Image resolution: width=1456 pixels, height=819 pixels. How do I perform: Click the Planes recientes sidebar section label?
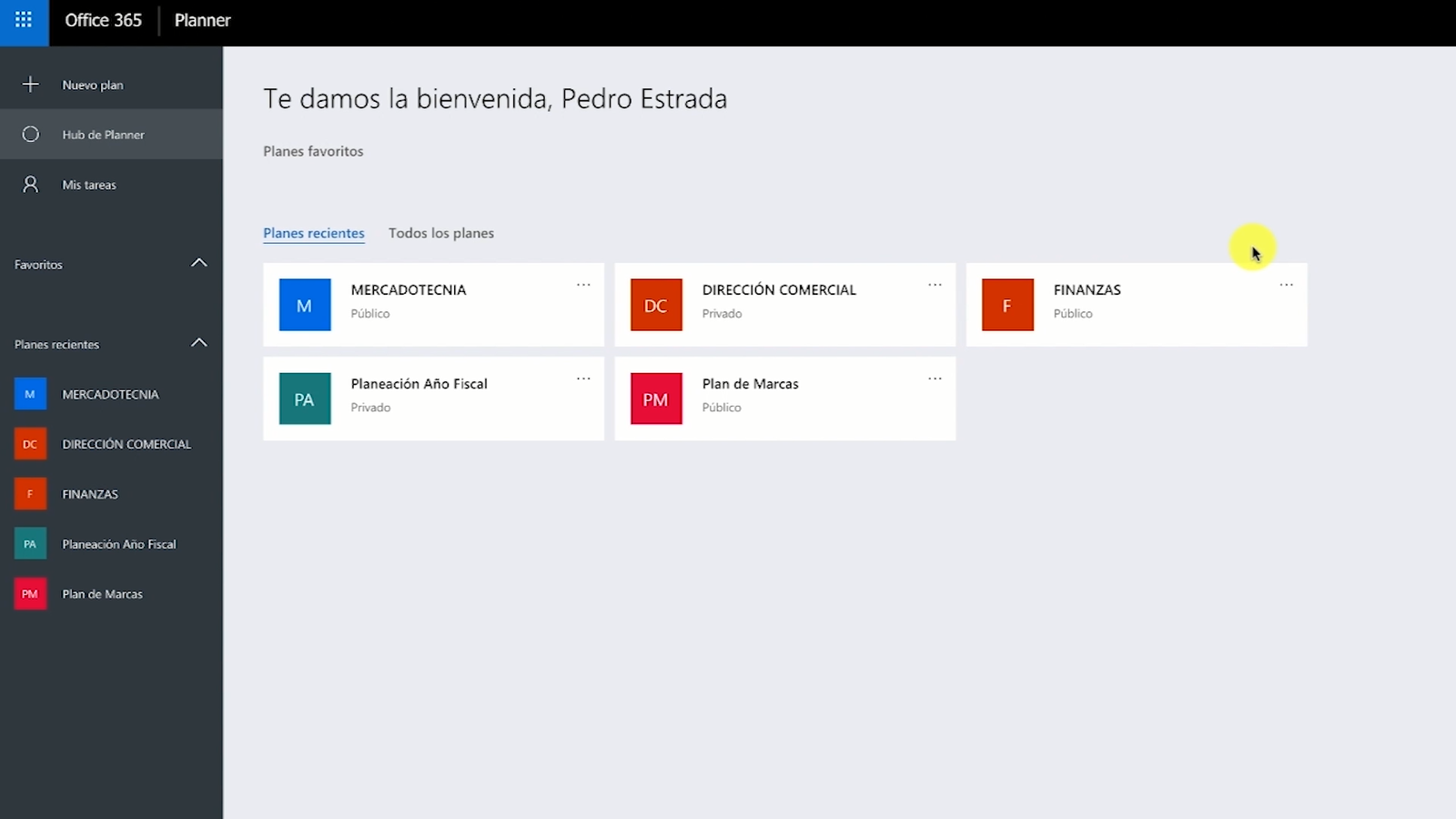[56, 344]
